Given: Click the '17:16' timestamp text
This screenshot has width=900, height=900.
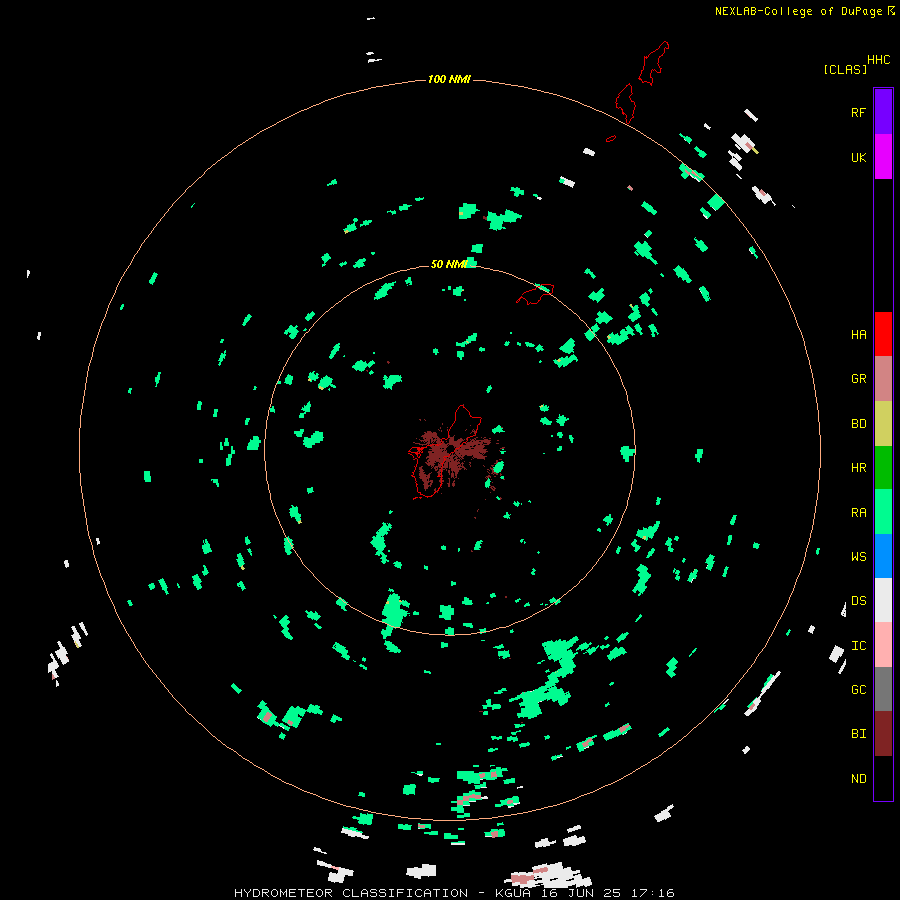Looking at the screenshot, I should [x=652, y=893].
